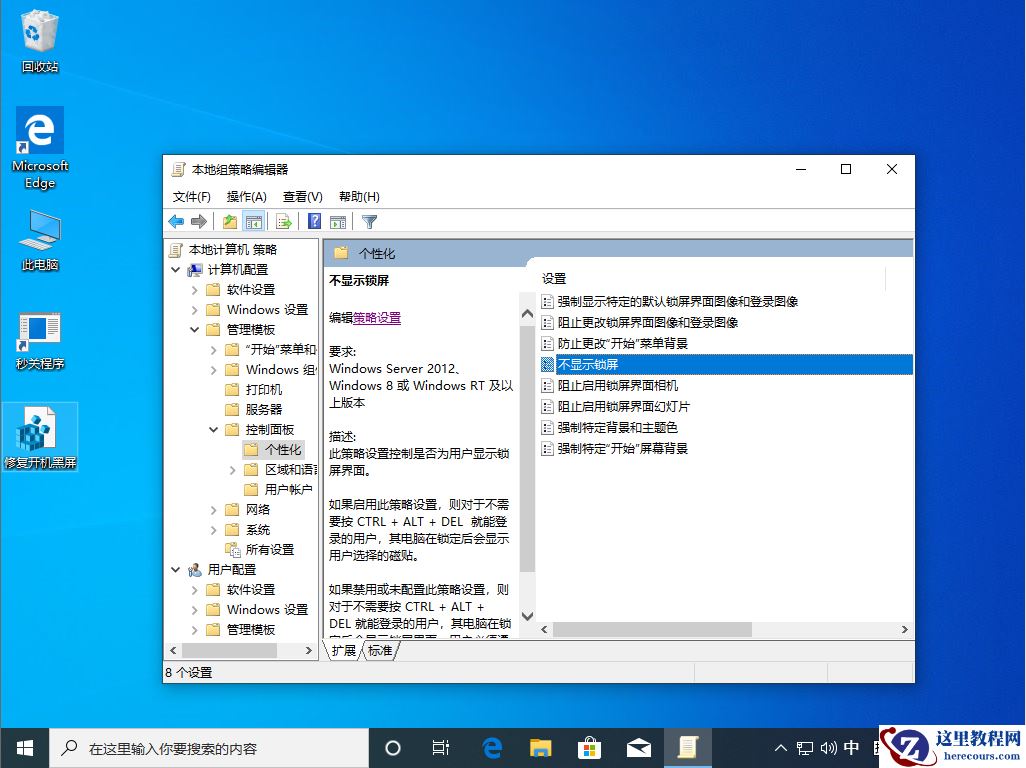
Task: Toggle the console tree pane icon
Action: click(254, 221)
